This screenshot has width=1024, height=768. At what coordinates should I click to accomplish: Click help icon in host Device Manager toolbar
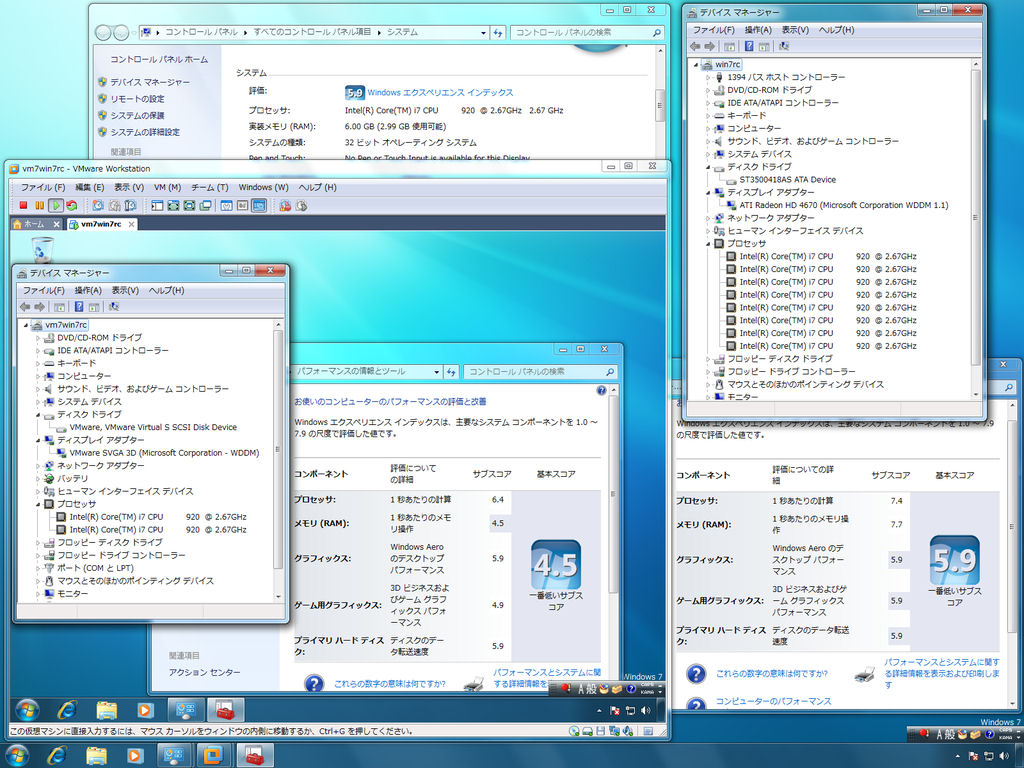point(748,46)
